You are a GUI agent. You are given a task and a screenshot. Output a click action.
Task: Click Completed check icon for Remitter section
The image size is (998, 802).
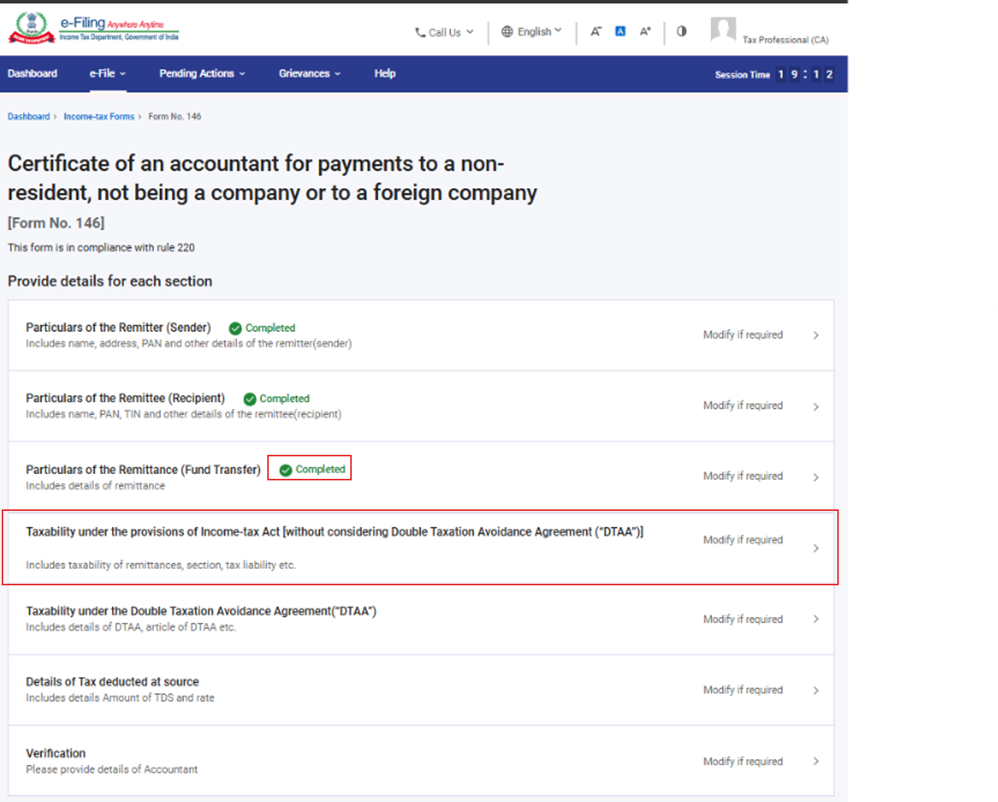click(235, 328)
